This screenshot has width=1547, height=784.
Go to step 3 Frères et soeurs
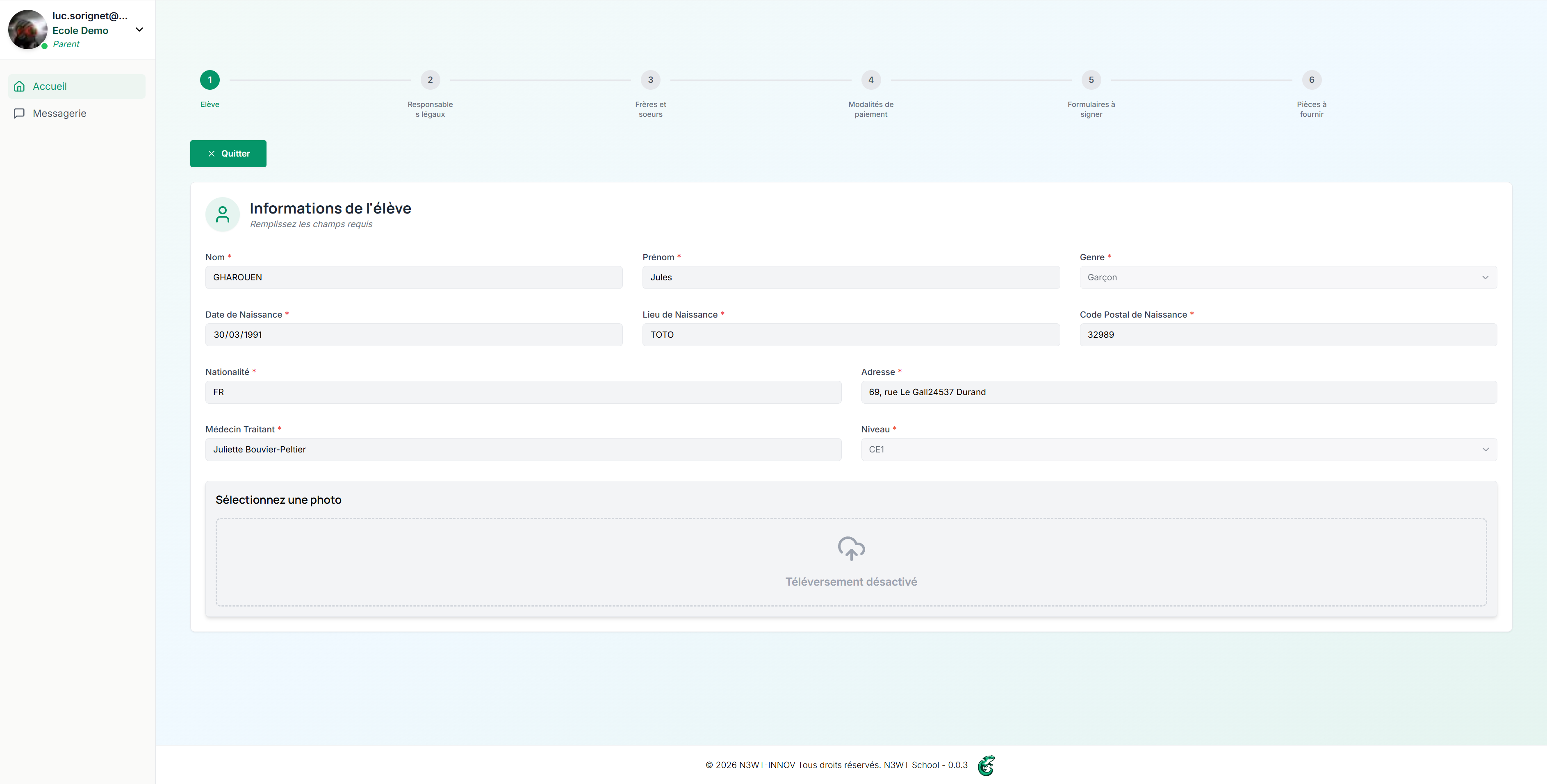(650, 80)
